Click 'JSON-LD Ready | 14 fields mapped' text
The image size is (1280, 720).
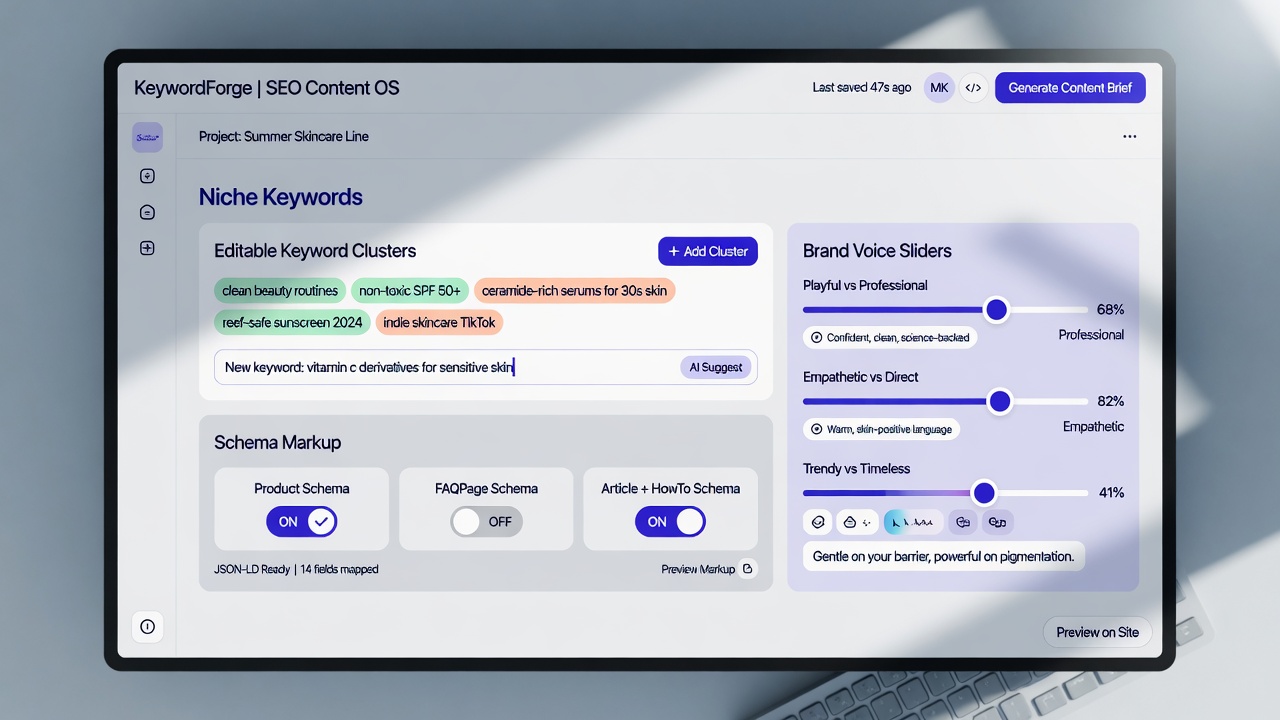point(296,569)
